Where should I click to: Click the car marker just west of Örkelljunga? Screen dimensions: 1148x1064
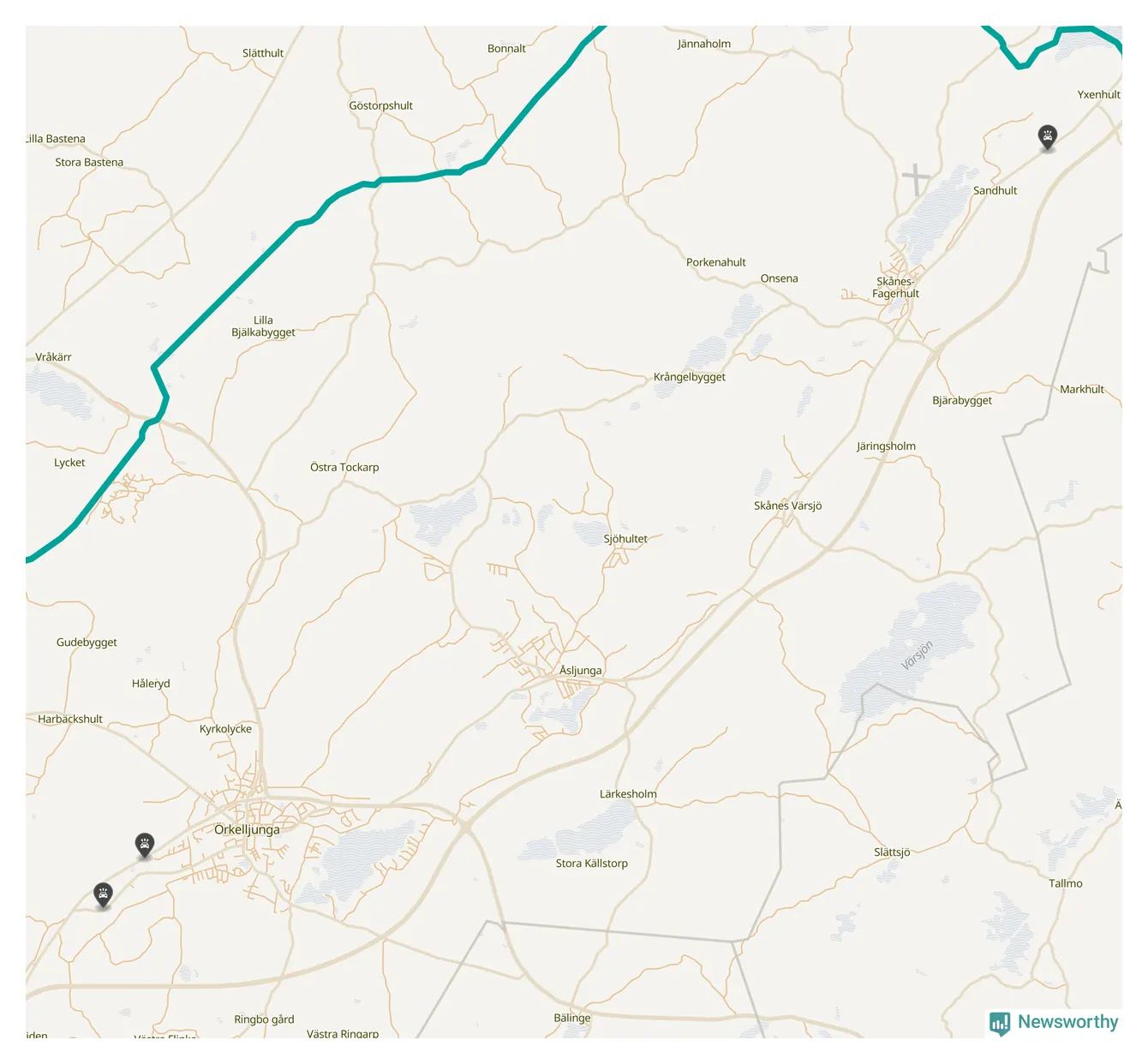(145, 846)
